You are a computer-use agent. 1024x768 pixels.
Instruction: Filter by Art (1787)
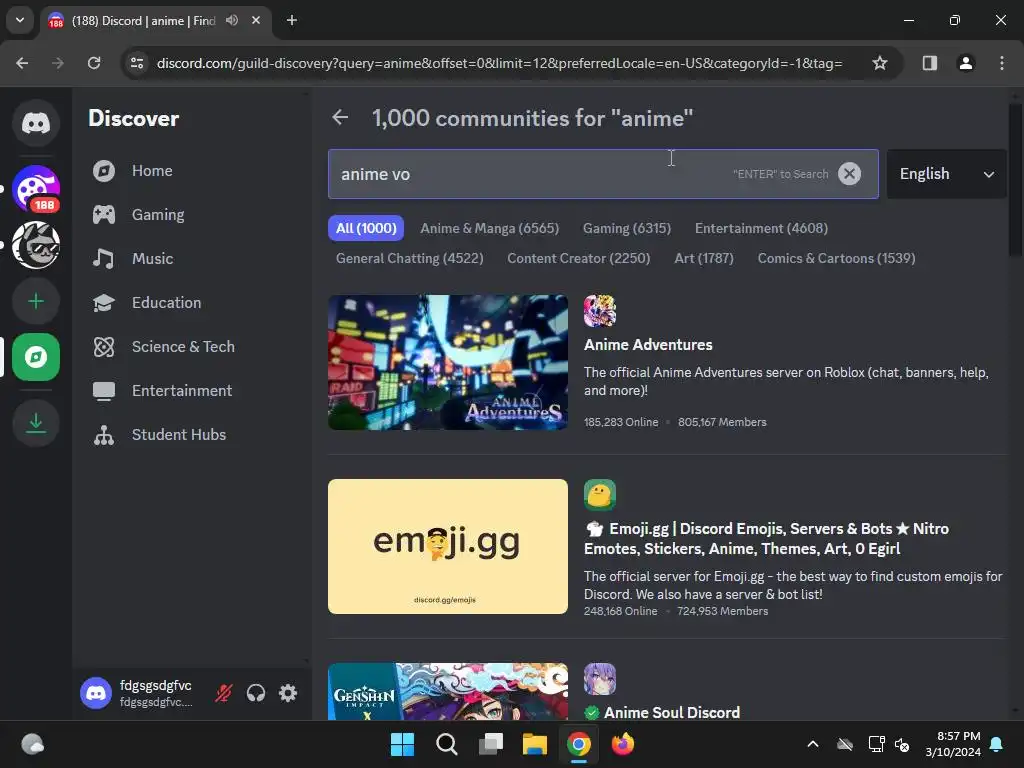tap(704, 259)
